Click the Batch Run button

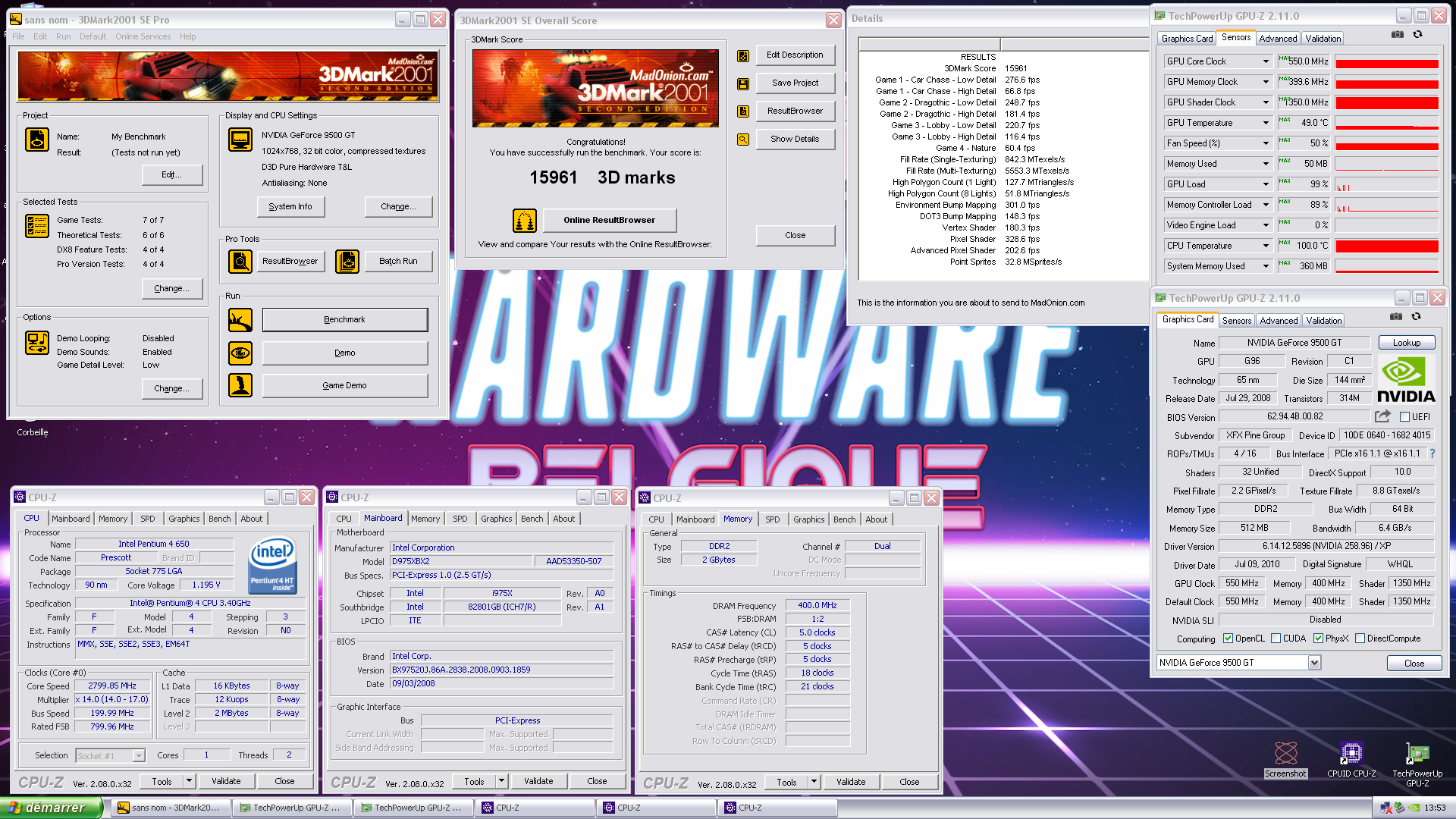399,262
